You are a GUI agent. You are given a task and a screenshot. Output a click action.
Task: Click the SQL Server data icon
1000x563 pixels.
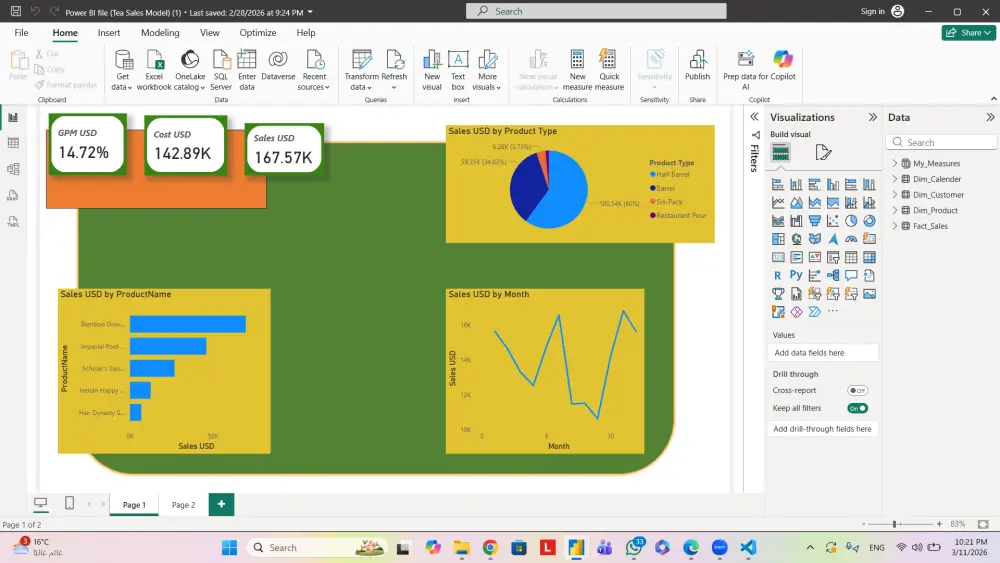click(221, 70)
